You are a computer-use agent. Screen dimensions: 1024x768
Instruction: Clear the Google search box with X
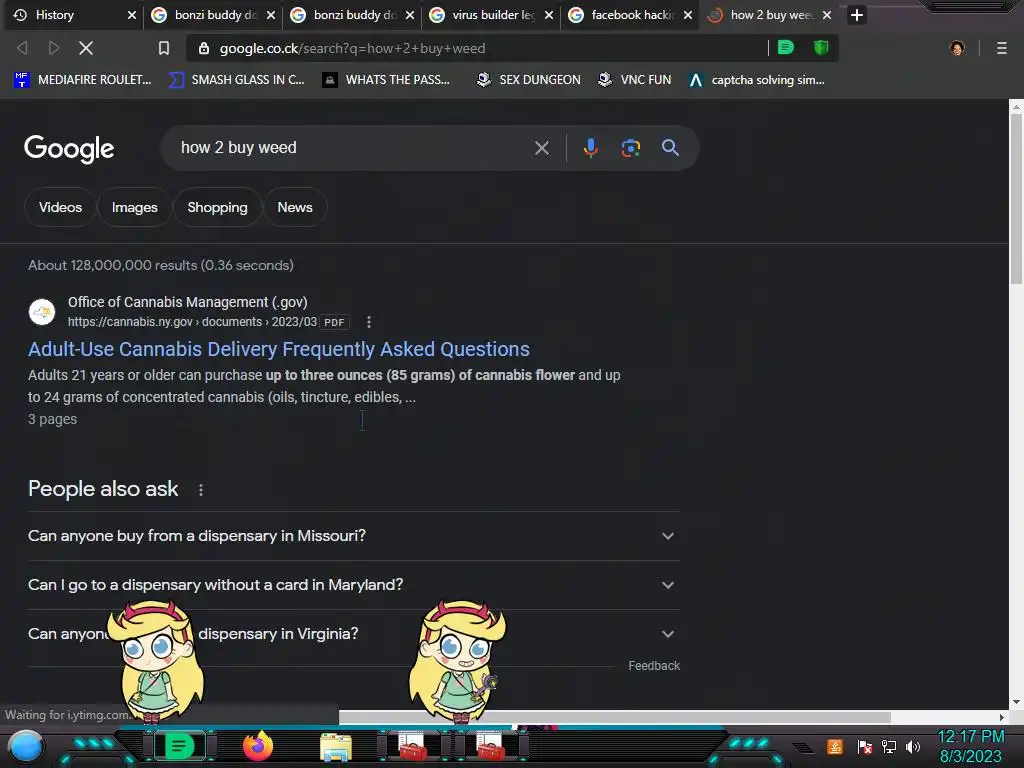tap(541, 148)
